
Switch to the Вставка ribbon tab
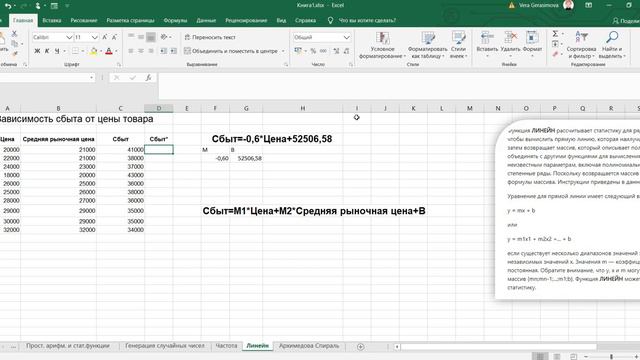(51, 20)
